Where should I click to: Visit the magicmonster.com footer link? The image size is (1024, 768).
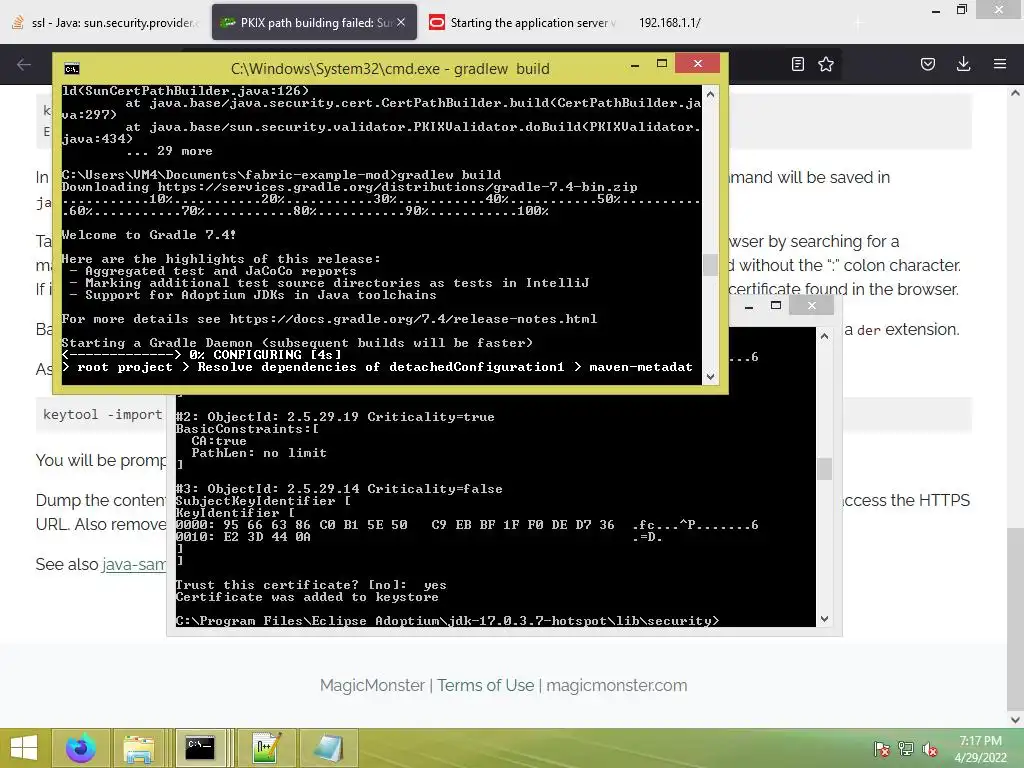coord(616,685)
